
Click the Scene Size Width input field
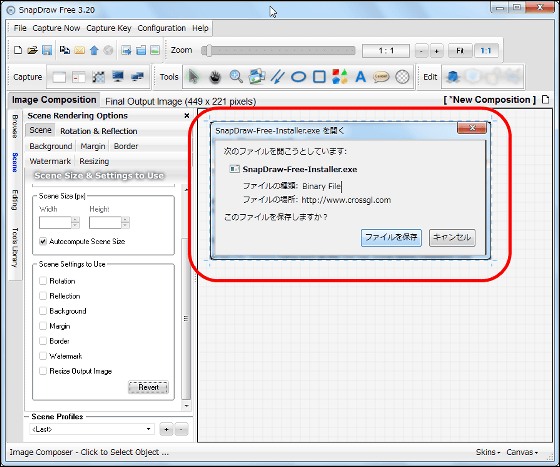[x=55, y=222]
